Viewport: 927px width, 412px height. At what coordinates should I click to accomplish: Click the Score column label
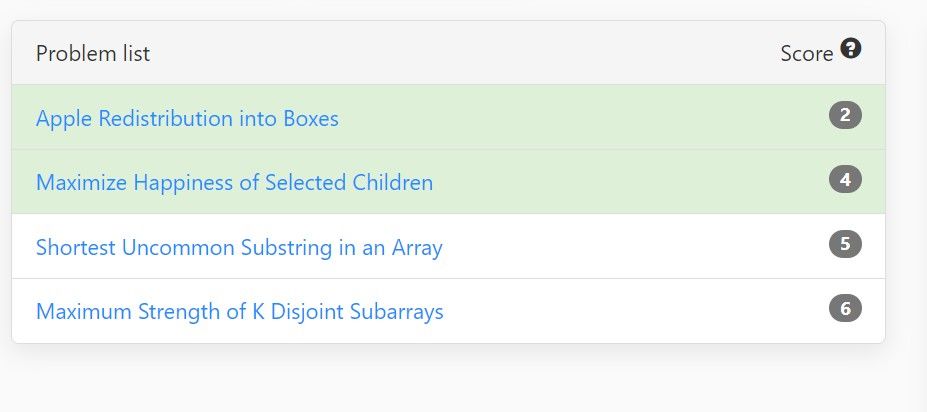coord(806,54)
